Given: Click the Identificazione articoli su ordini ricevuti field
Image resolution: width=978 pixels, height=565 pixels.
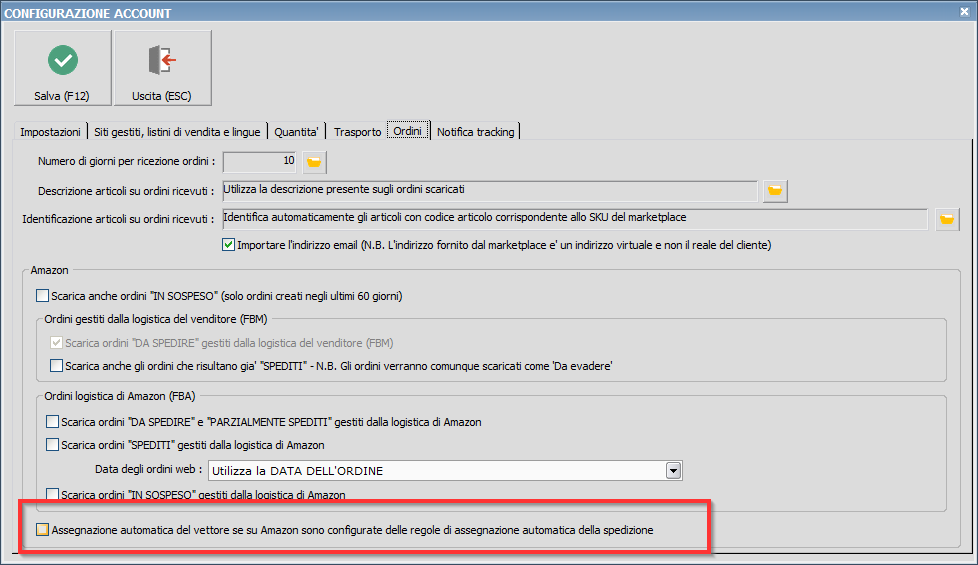Looking at the screenshot, I should pos(575,219).
